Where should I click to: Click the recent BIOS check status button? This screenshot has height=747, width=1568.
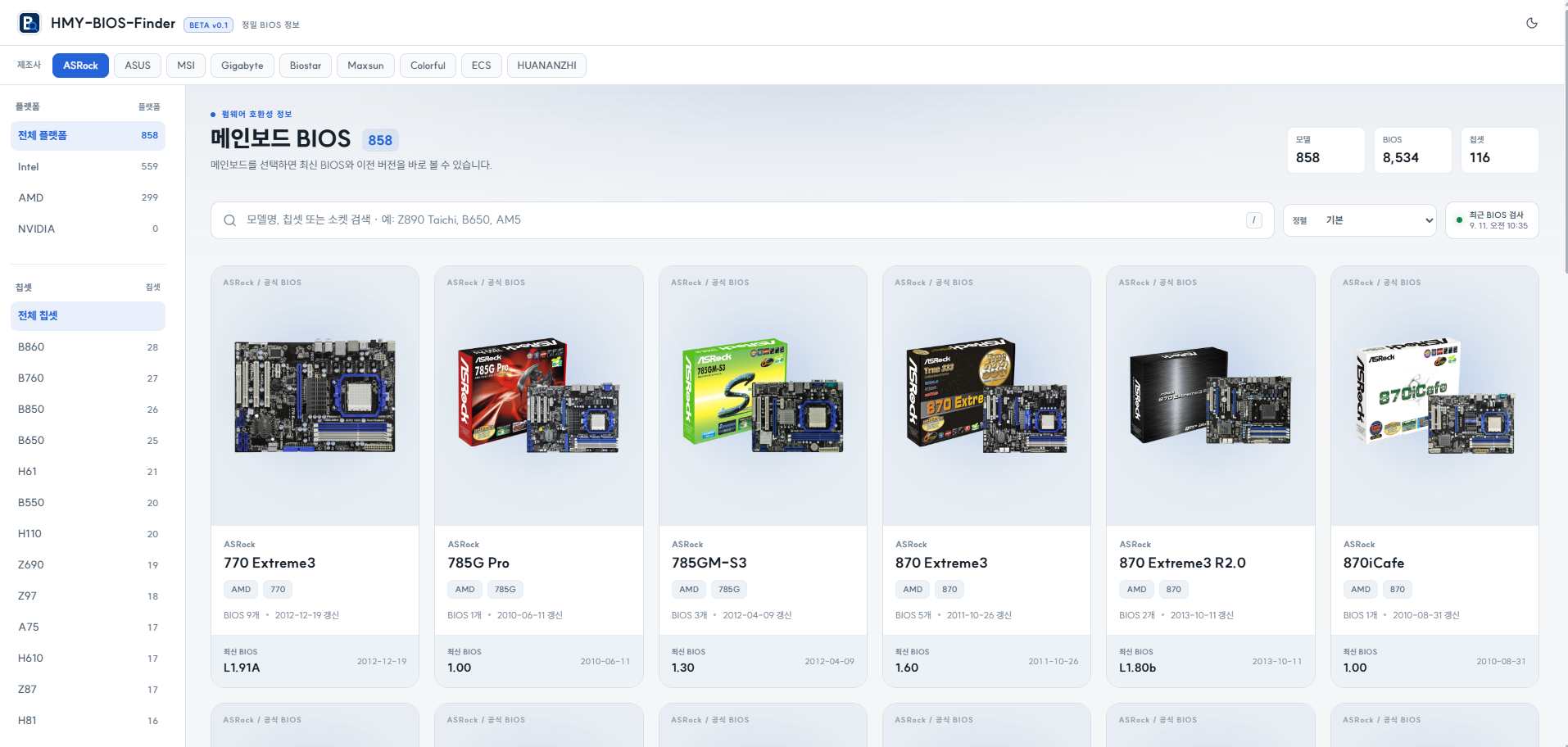coord(1492,220)
